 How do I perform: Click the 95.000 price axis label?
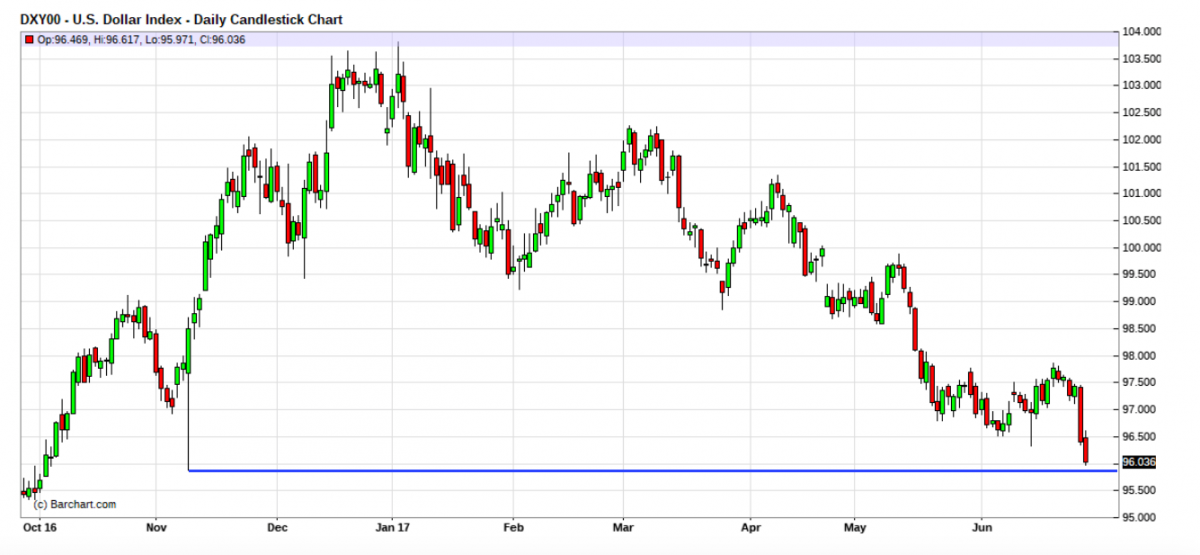click(x=1139, y=518)
